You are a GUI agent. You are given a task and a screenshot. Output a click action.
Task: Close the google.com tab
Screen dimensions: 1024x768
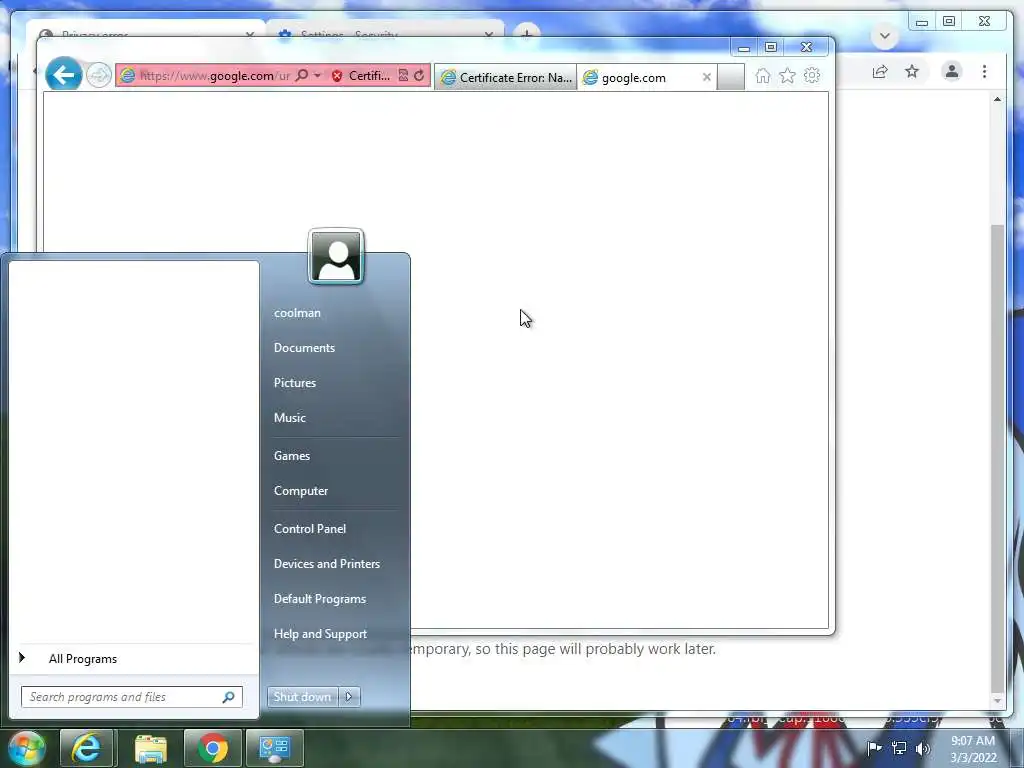707,77
